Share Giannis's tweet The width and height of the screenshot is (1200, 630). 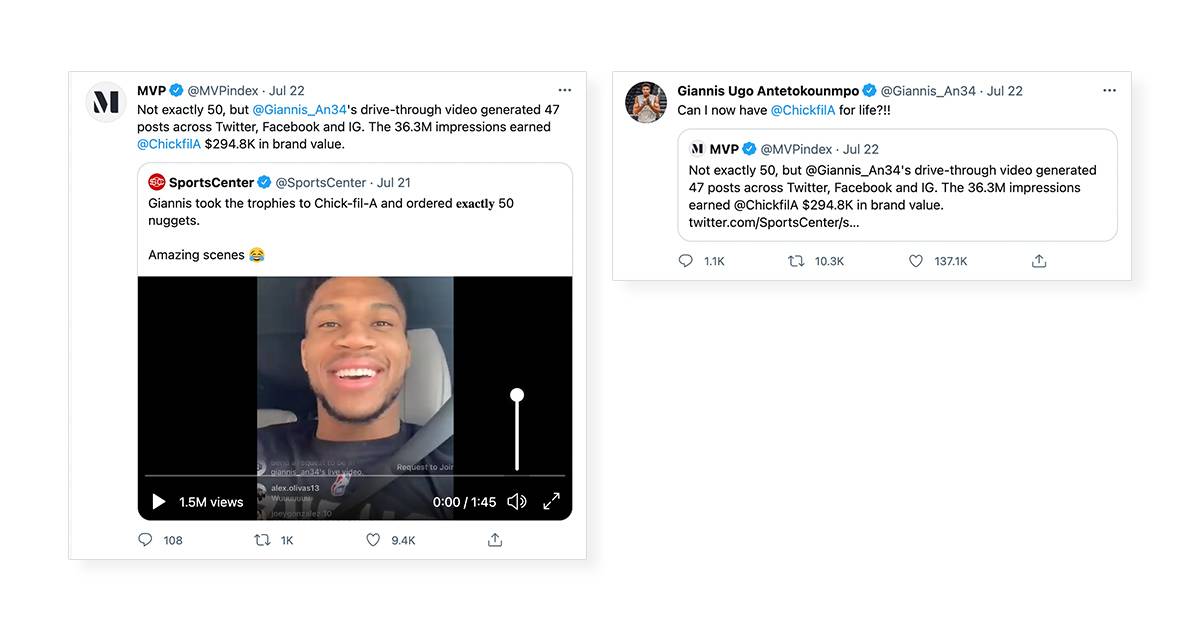click(1039, 261)
